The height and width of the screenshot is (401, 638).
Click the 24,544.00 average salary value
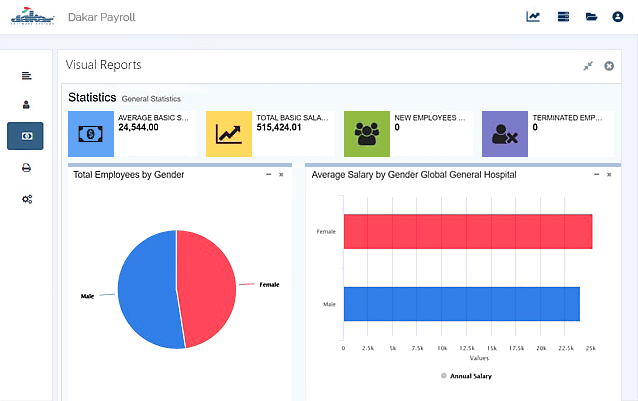pyautogui.click(x=138, y=127)
